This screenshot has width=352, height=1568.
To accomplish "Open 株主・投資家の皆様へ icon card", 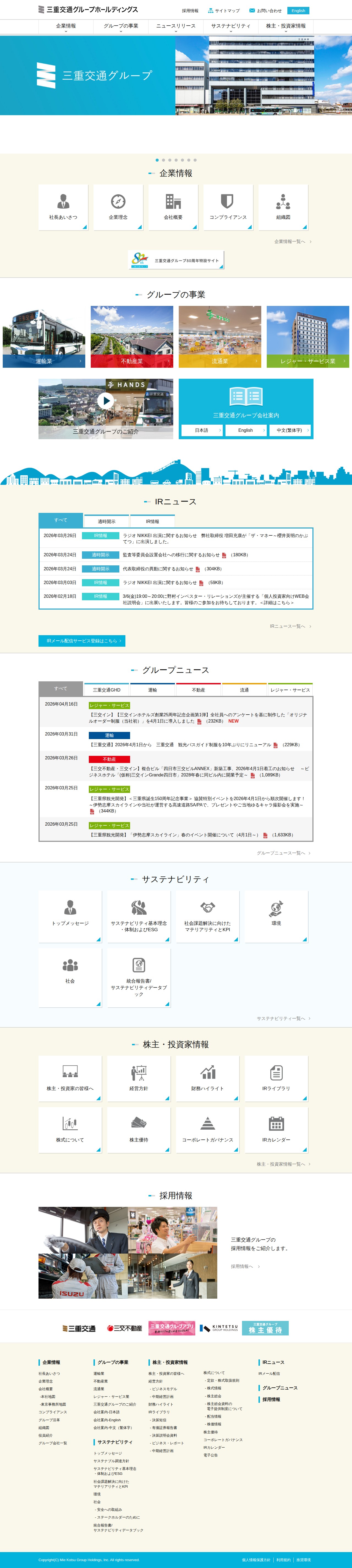I will (70, 1078).
